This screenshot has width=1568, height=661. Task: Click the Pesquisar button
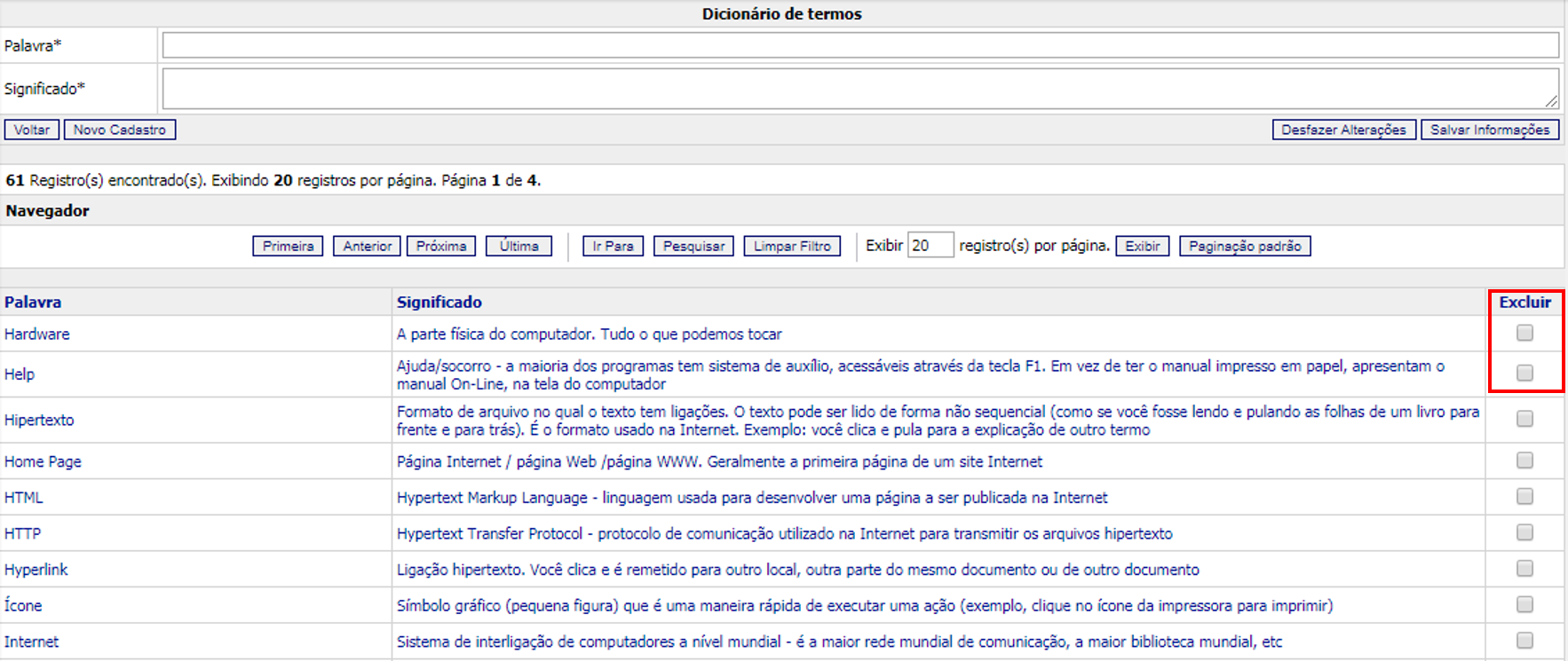pyautogui.click(x=693, y=246)
